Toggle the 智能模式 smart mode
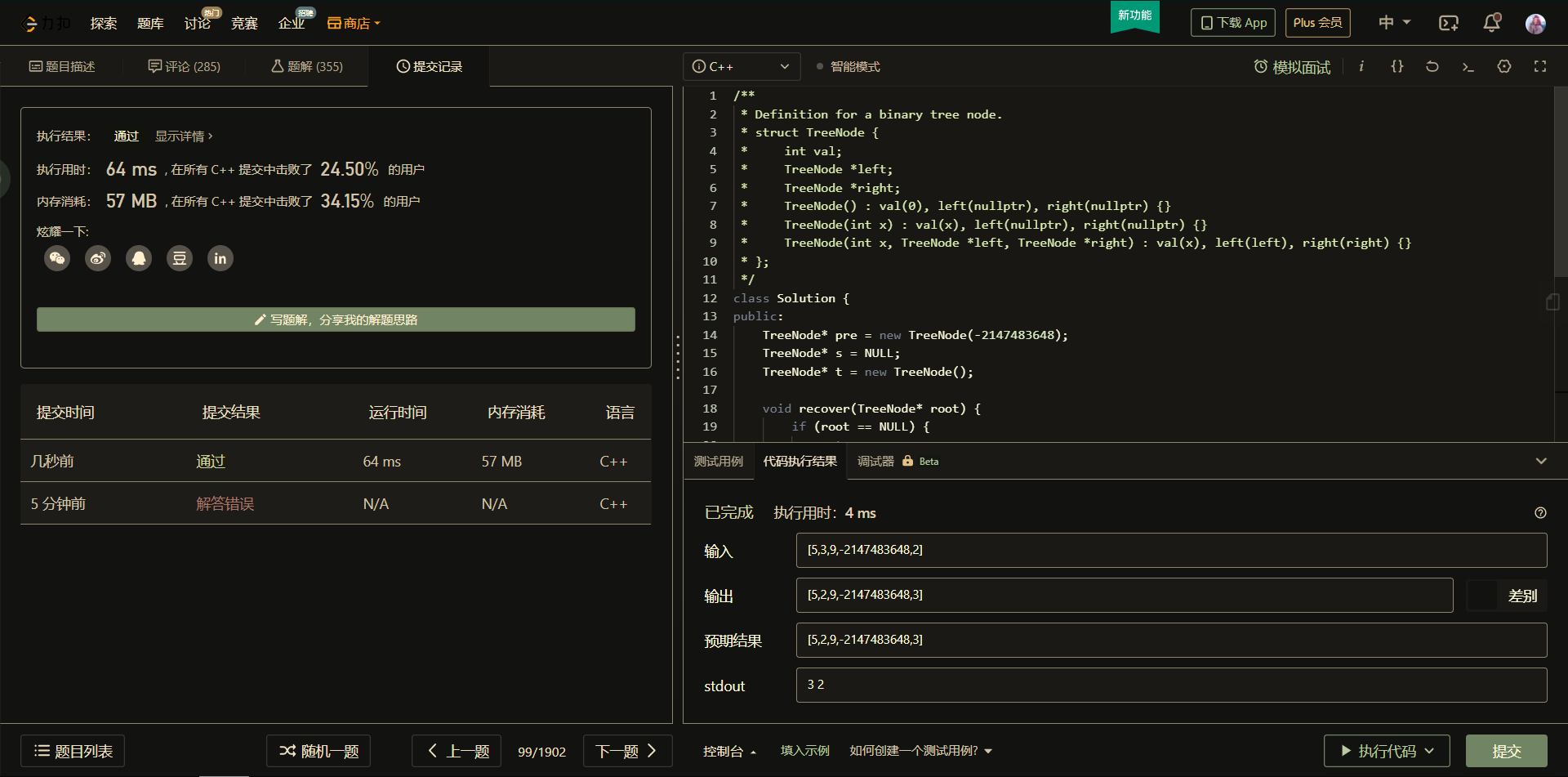Image resolution: width=1568 pixels, height=777 pixels. [x=849, y=67]
